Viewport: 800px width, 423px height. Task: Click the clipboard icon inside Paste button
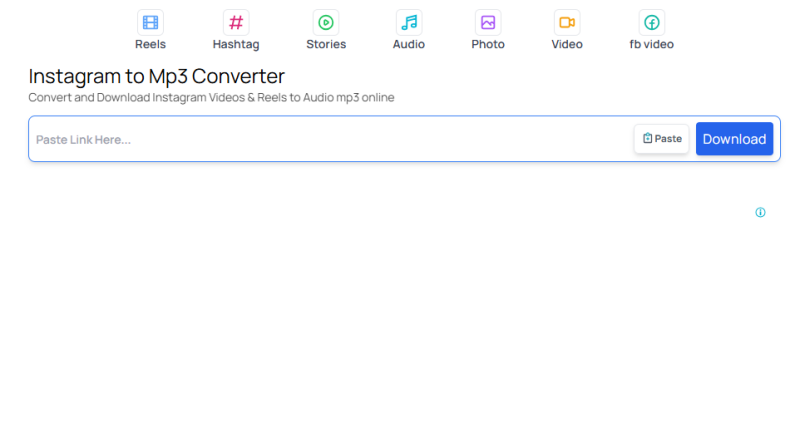(x=647, y=139)
